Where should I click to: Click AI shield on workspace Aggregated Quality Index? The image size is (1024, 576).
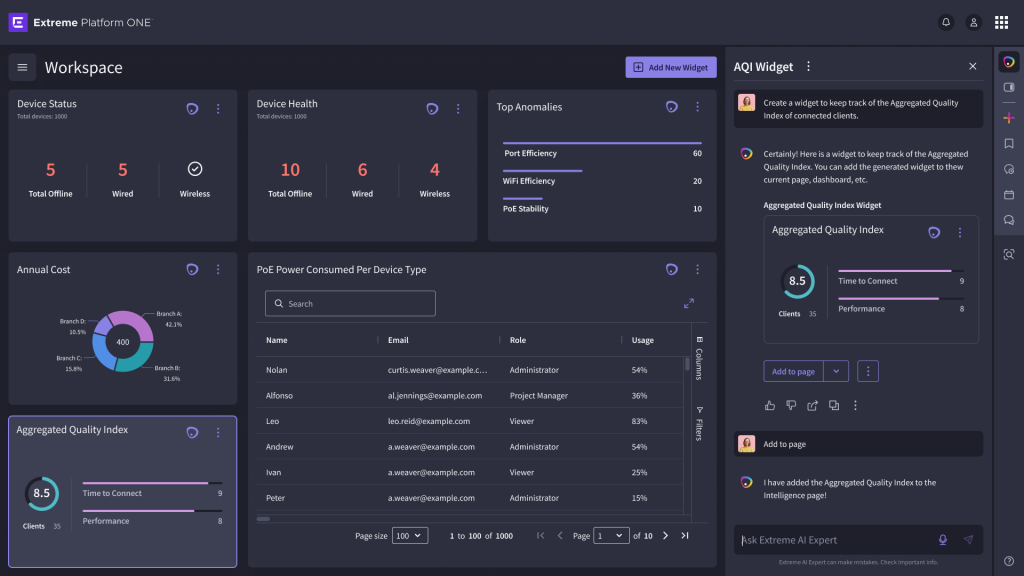point(192,432)
